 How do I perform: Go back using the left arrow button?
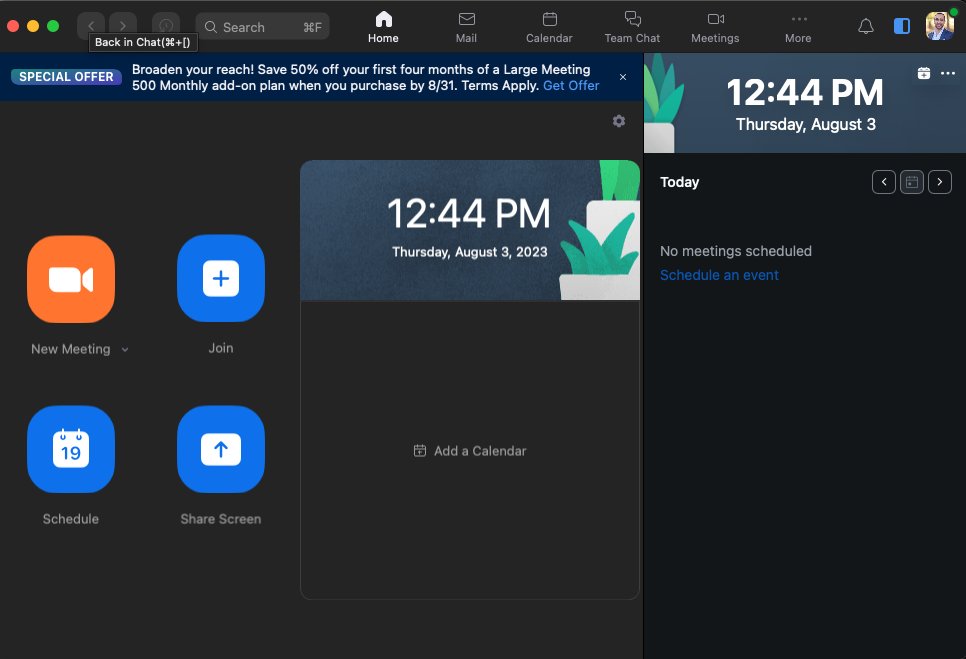point(91,26)
